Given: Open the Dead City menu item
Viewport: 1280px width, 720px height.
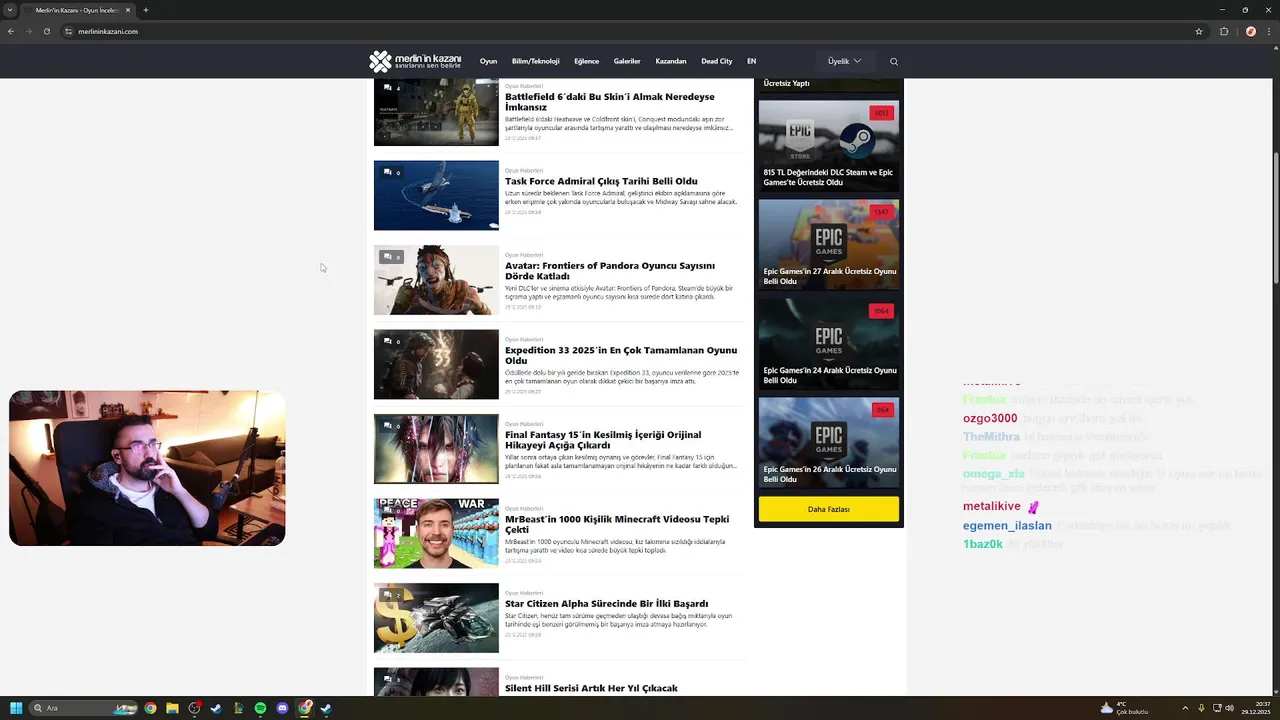Looking at the screenshot, I should coord(716,61).
